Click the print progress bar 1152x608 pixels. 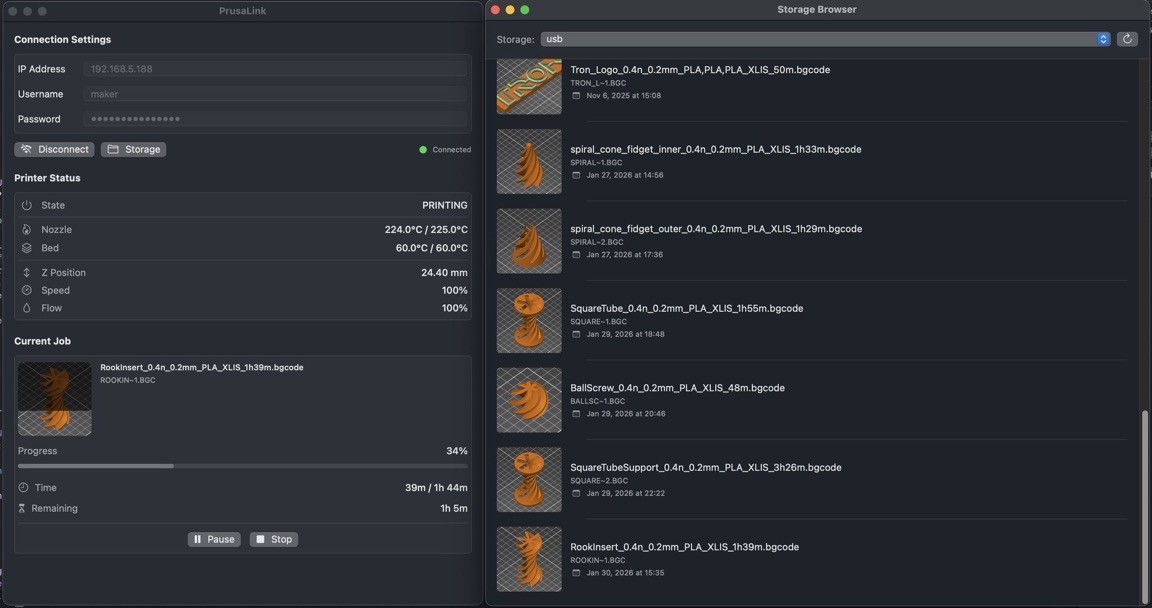[x=242, y=466]
